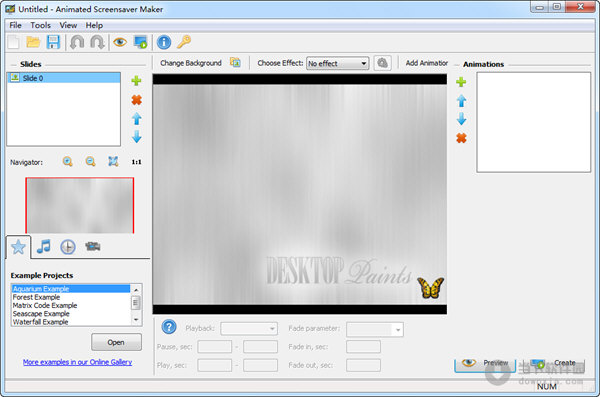Screen dimensions: 600x397
Task: Open a project with the folder icon
Action: pos(33,42)
